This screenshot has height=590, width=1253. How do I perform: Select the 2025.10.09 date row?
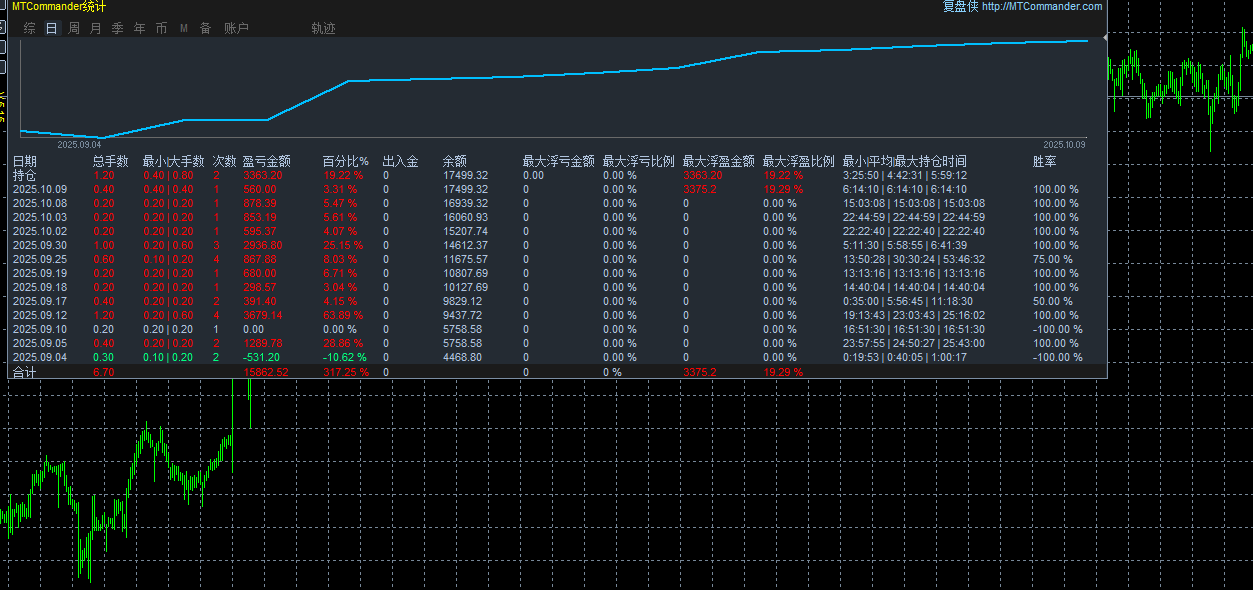[x=40, y=189]
